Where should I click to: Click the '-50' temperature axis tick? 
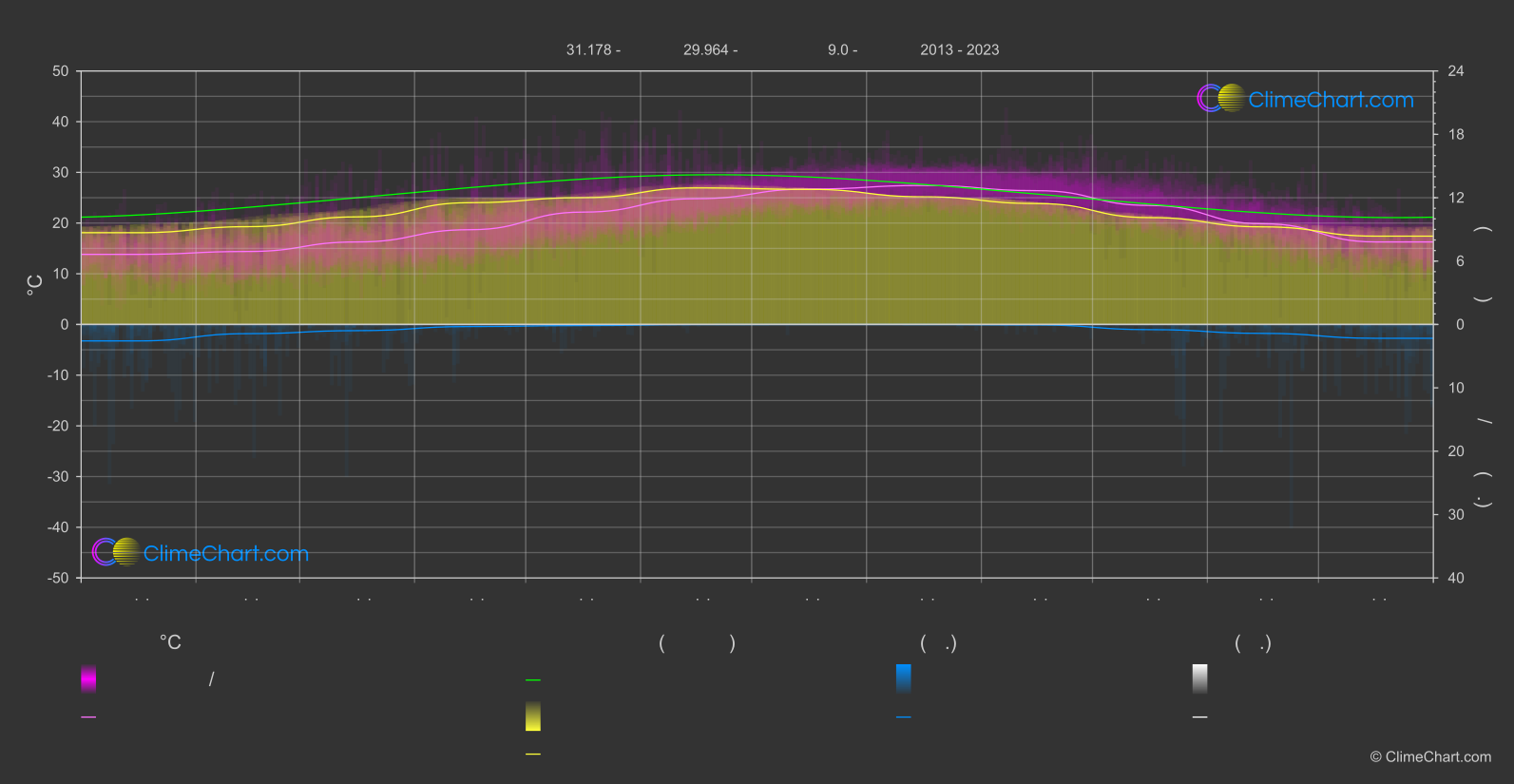coord(59,578)
